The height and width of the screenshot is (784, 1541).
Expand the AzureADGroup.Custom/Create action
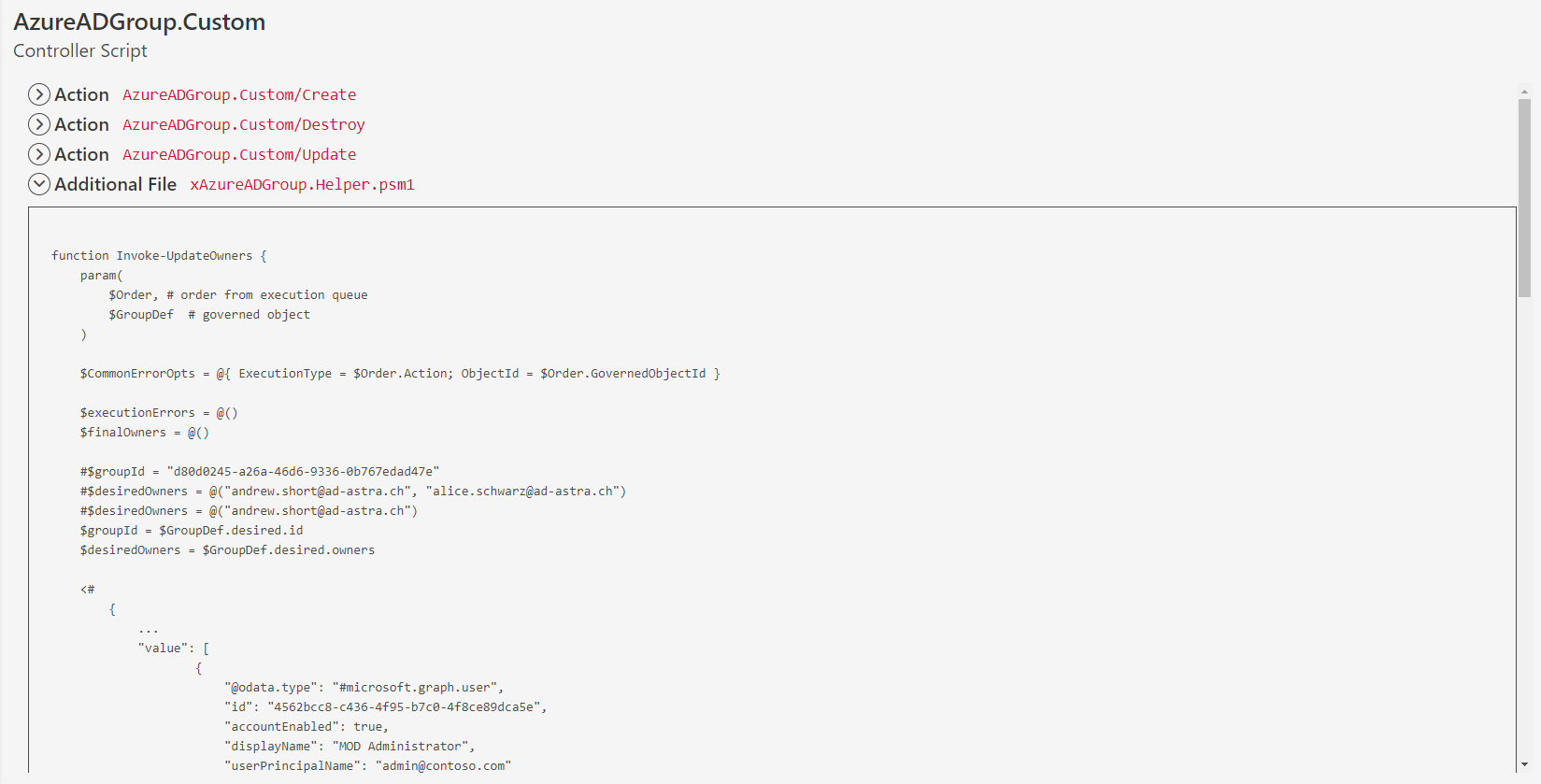tap(39, 94)
